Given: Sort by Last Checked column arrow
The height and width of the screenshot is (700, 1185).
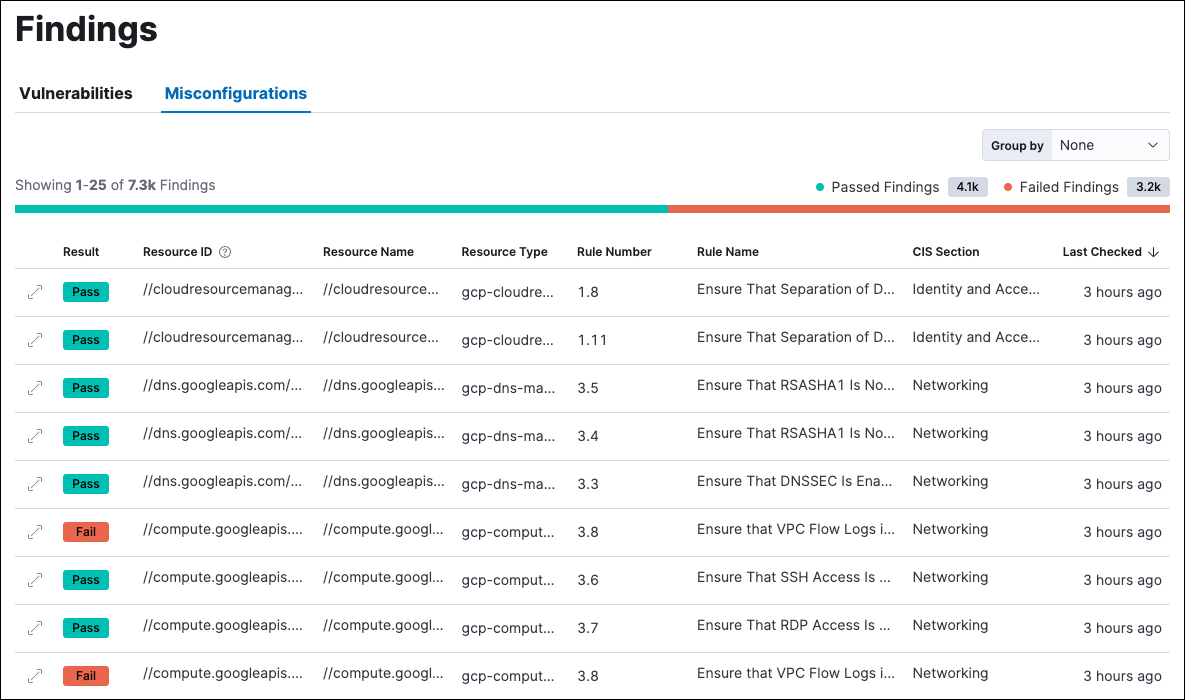Looking at the screenshot, I should tap(1154, 252).
